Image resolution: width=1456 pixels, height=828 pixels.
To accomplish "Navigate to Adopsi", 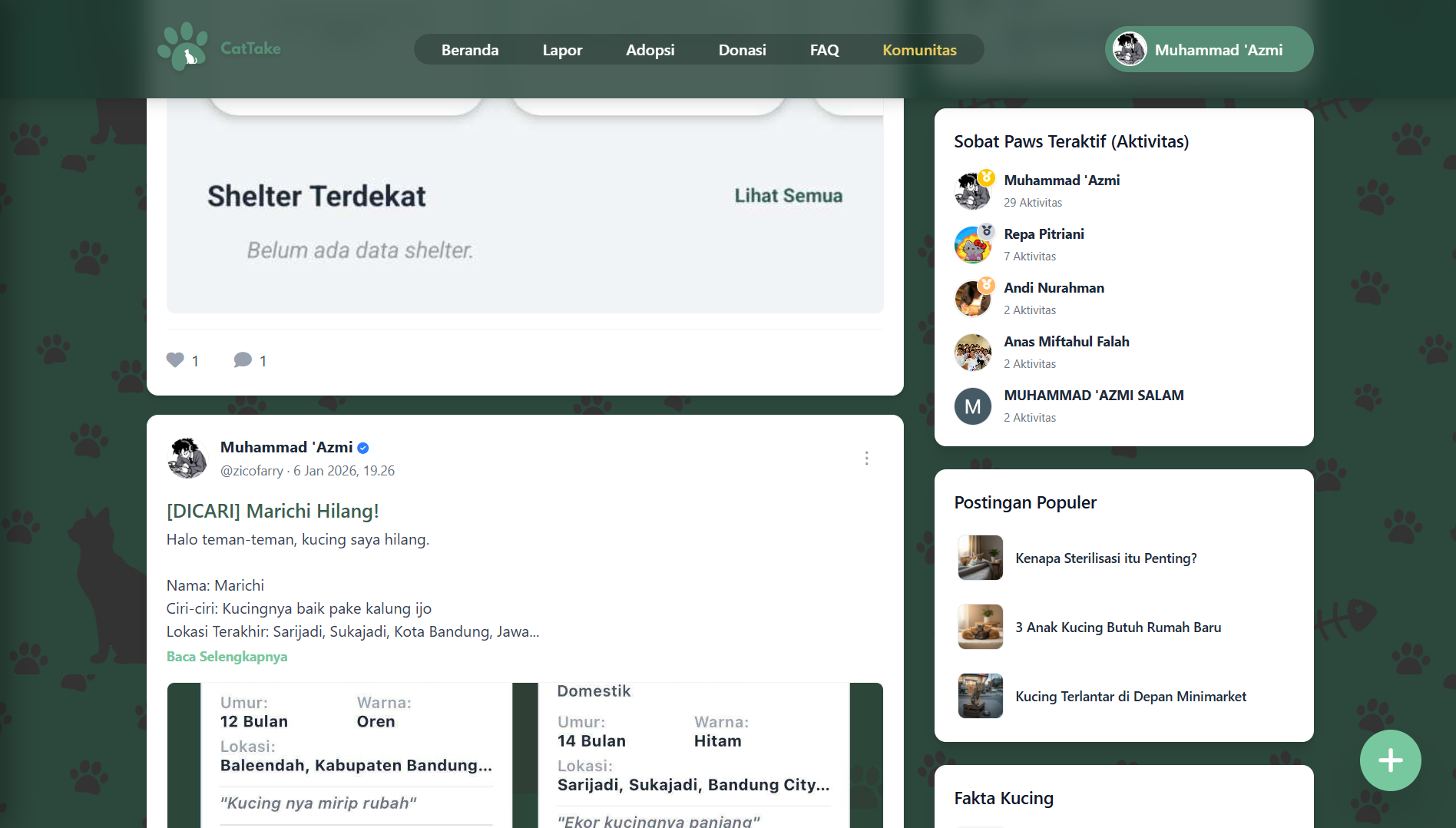I will click(x=650, y=50).
